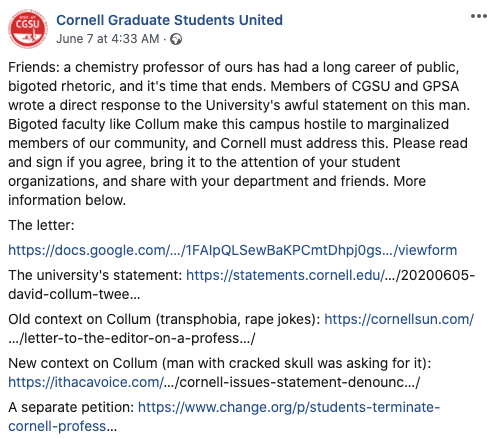Image resolution: width=494 pixels, height=439 pixels.
Task: Click 'The university's statement:' text
Action: pyautogui.click(x=95, y=275)
